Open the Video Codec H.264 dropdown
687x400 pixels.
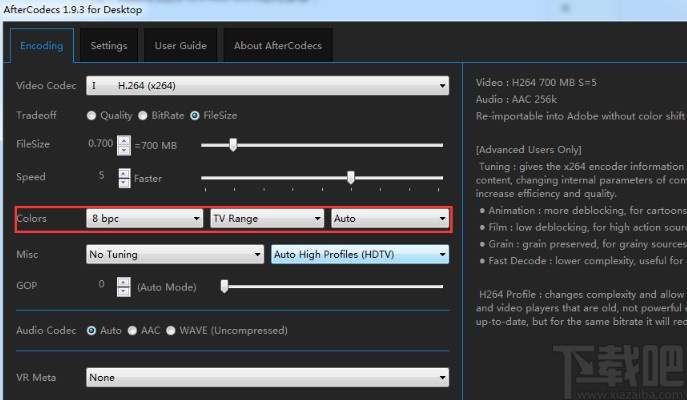click(x=268, y=85)
